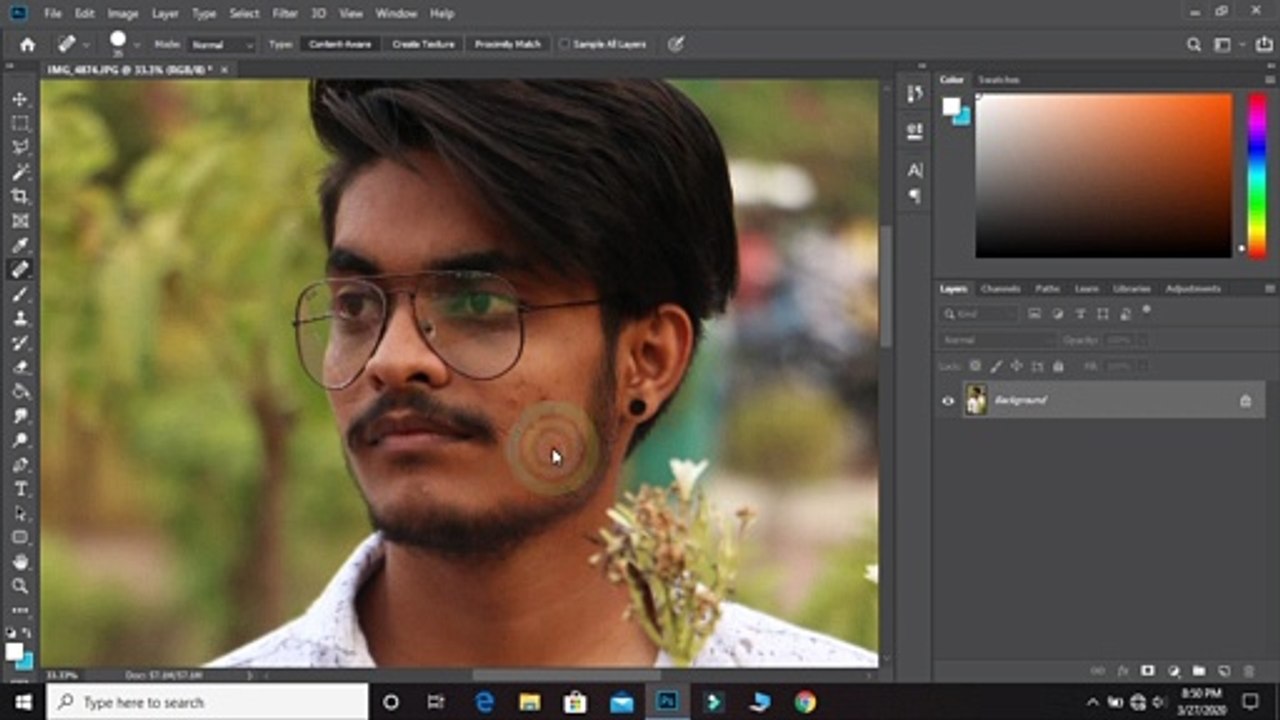This screenshot has height=720, width=1280.
Task: Choose the Eyedropper tool
Action: 20,245
